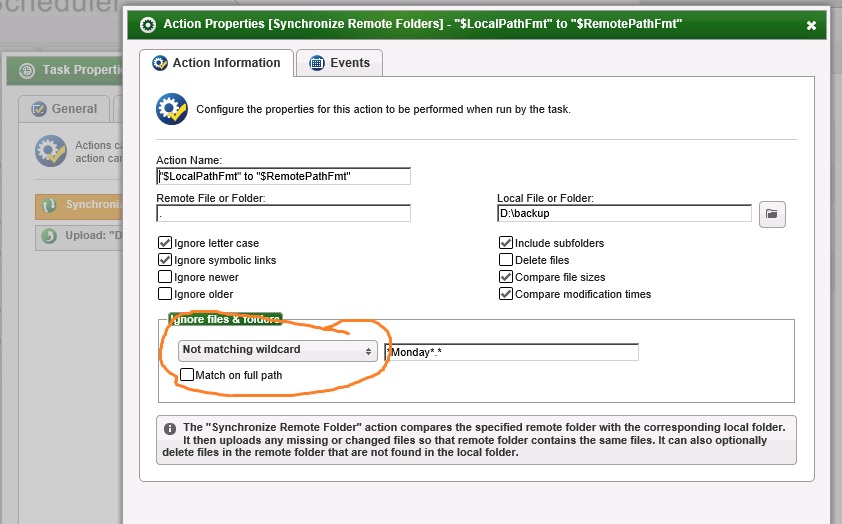Uncheck Ignore symbolic links
Screen dimensions: 842x524
point(165,260)
